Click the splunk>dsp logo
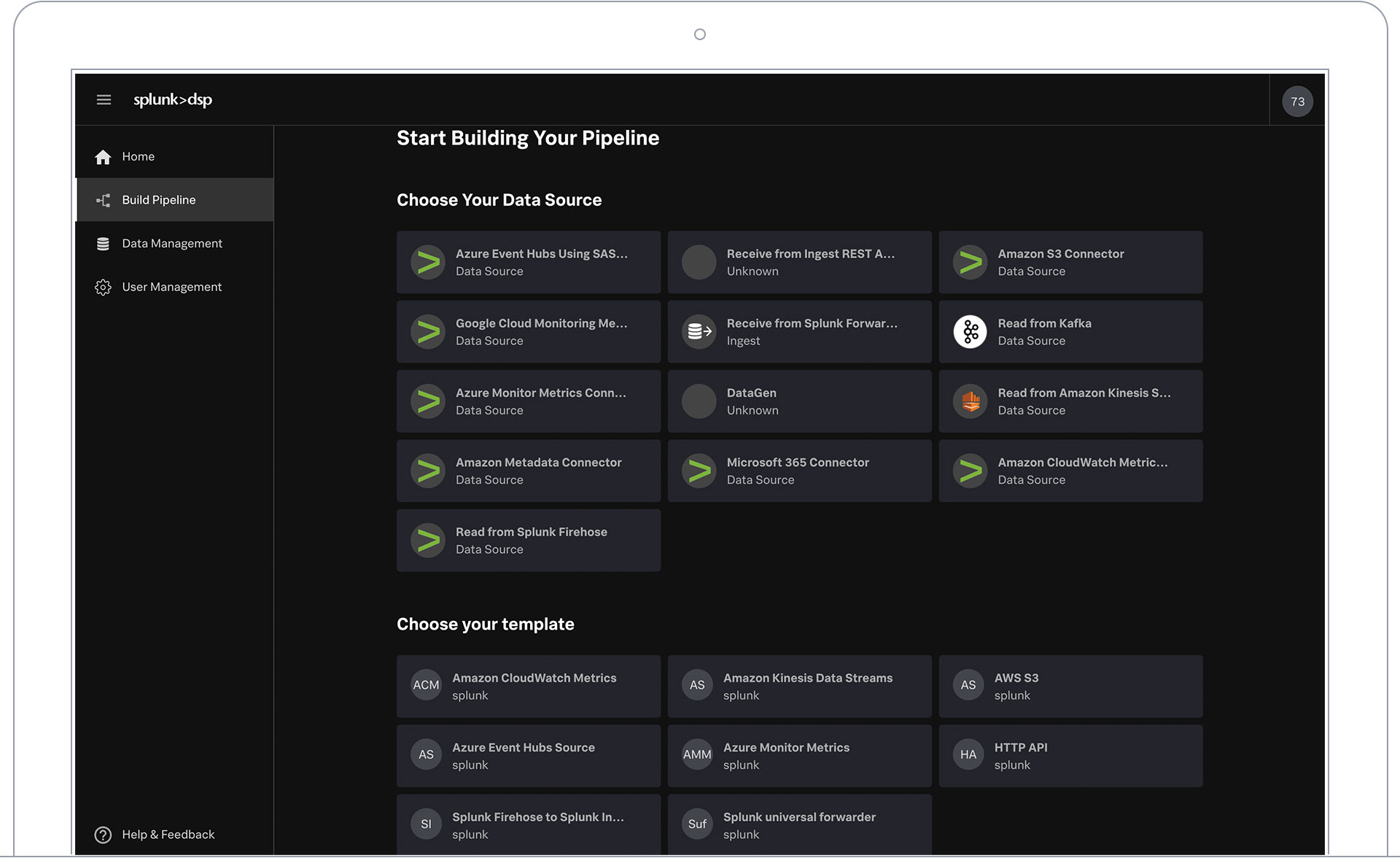This screenshot has height=858, width=1400. (173, 100)
